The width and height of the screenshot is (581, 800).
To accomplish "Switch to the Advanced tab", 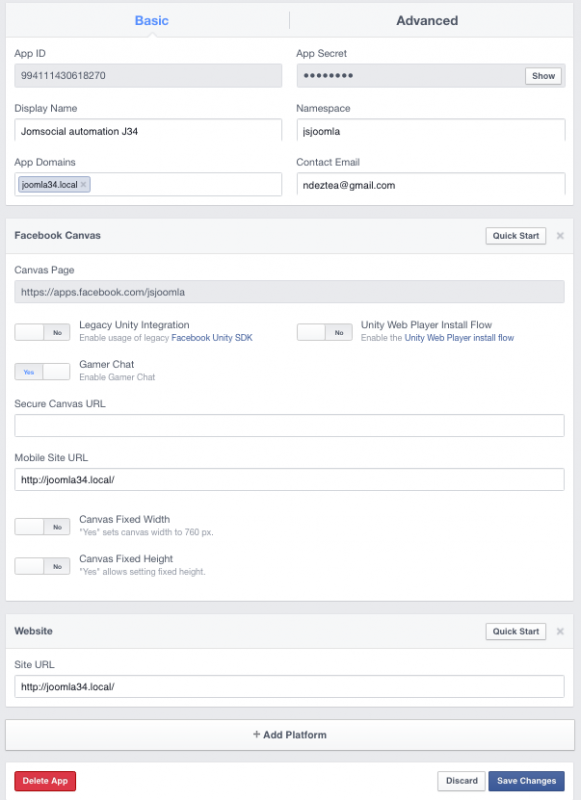I will (x=427, y=20).
